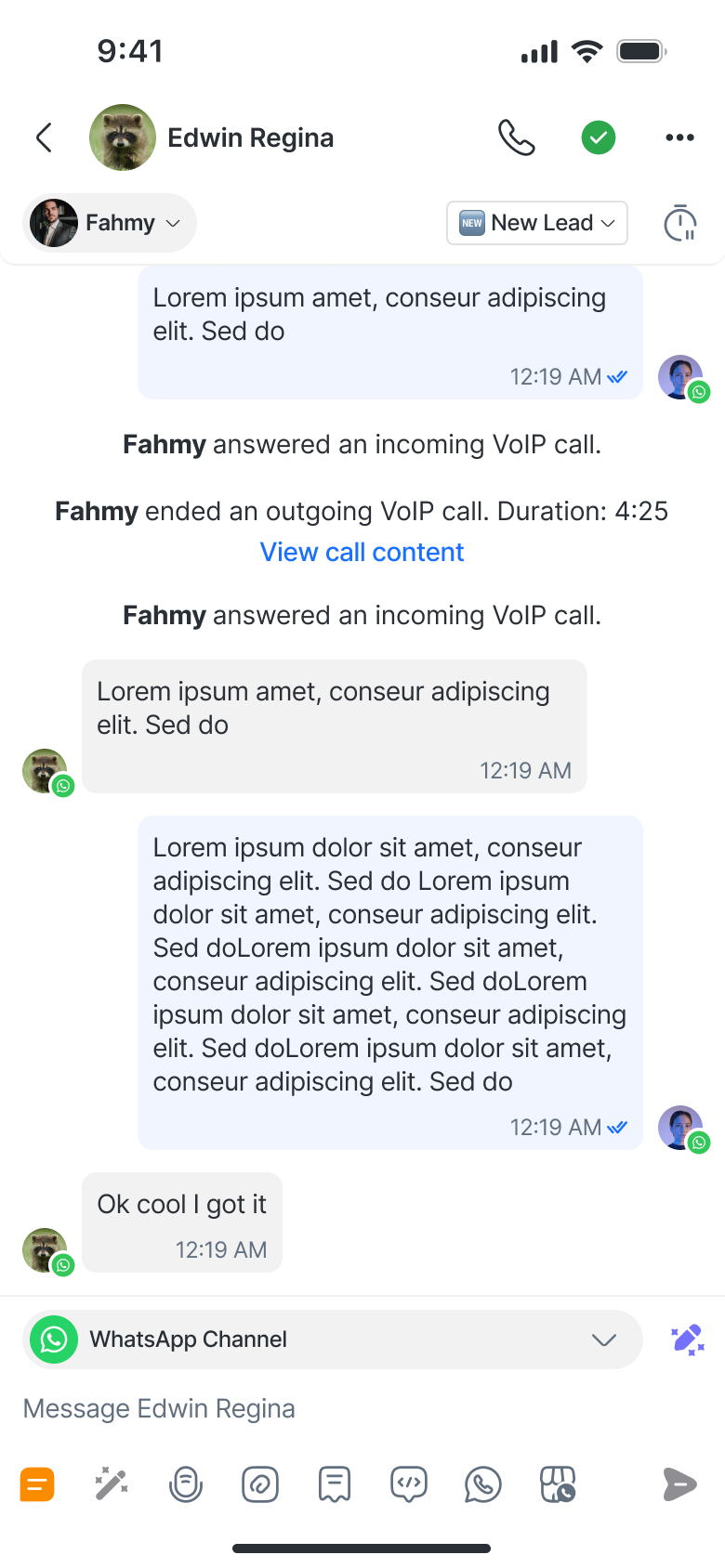Screen dimensions: 725x1568
Task: Expand the WhatsApp Channel selector
Action: point(332,1339)
